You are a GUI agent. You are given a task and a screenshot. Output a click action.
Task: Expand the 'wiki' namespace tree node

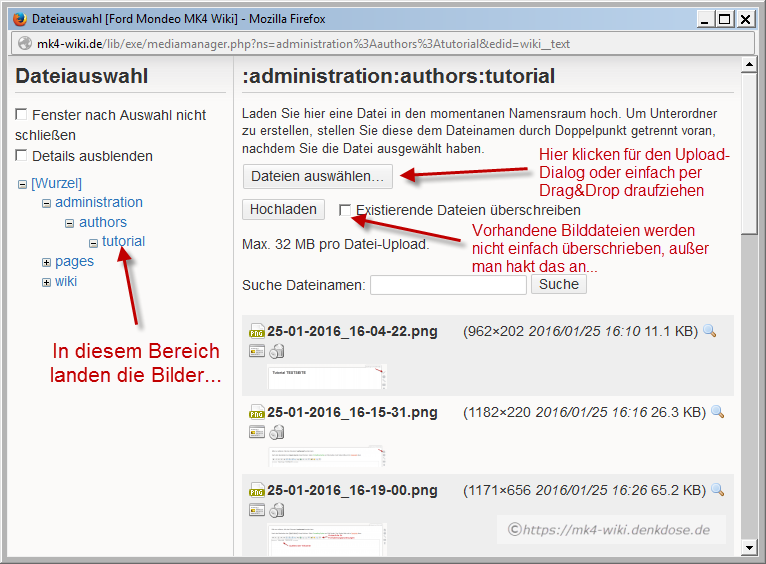tap(46, 282)
